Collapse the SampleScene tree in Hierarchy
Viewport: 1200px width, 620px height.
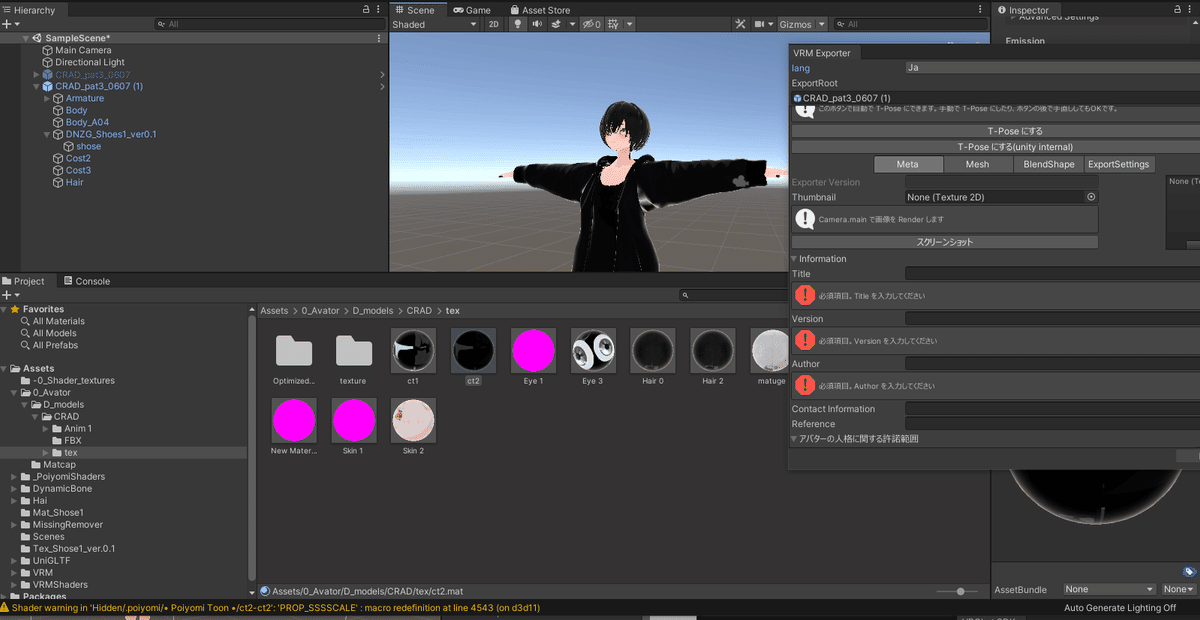[x=25, y=38]
